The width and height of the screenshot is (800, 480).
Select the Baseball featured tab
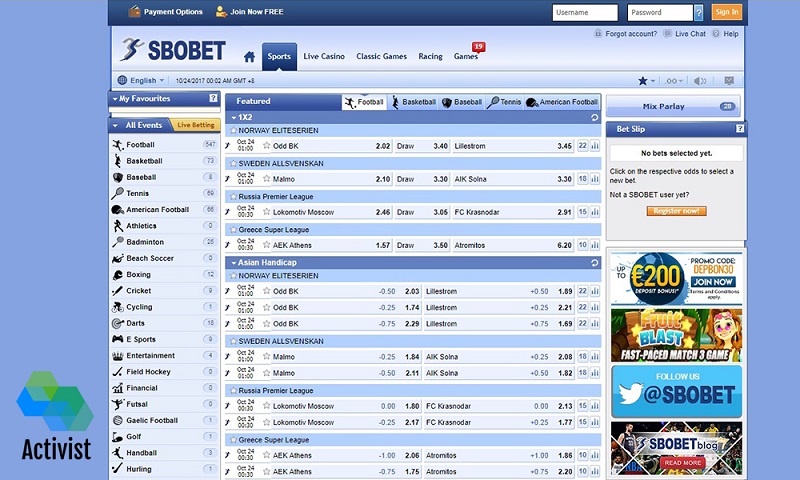coord(462,102)
